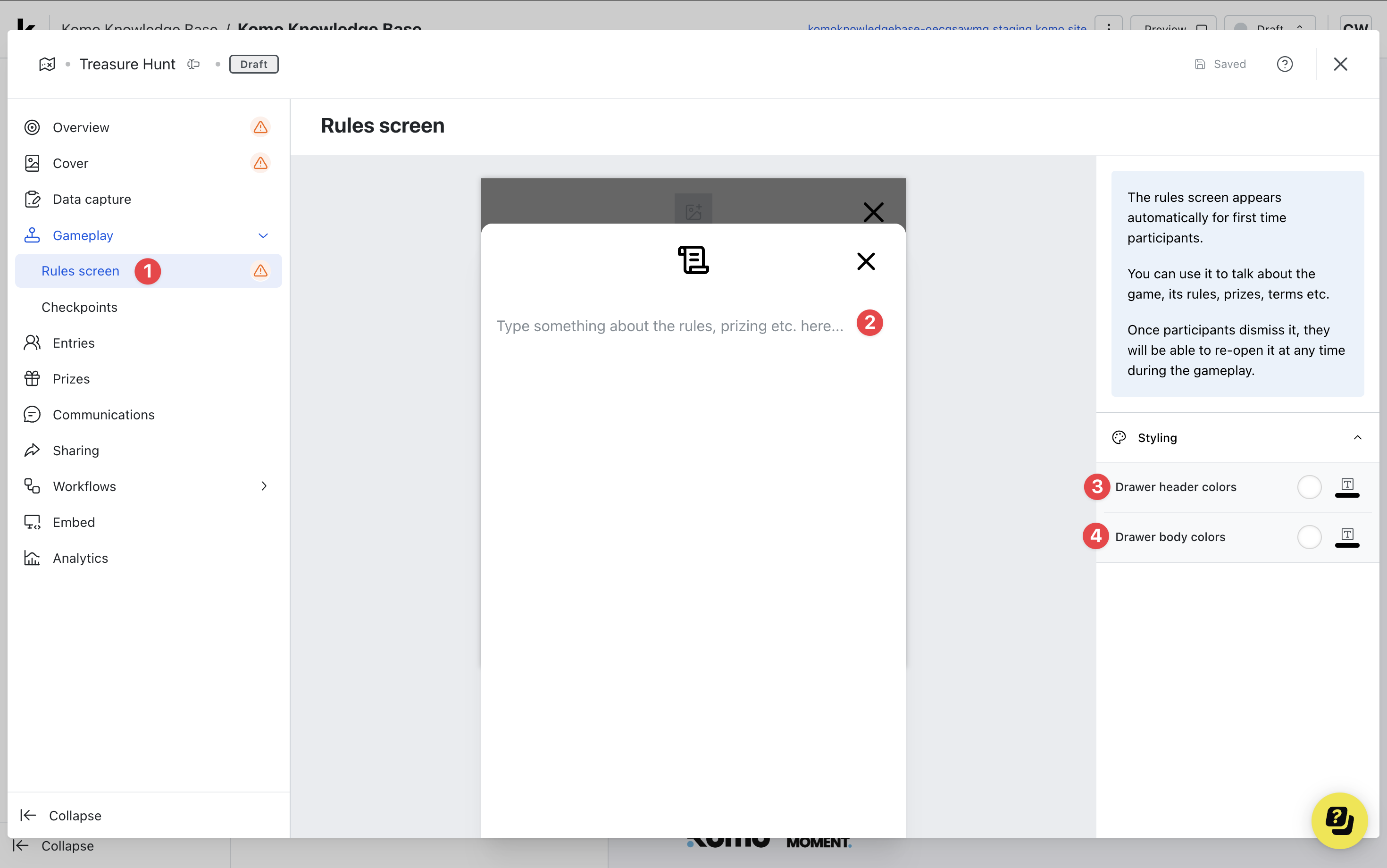Open the help question mark icon
Screen dimensions: 1387x868
[1284, 64]
